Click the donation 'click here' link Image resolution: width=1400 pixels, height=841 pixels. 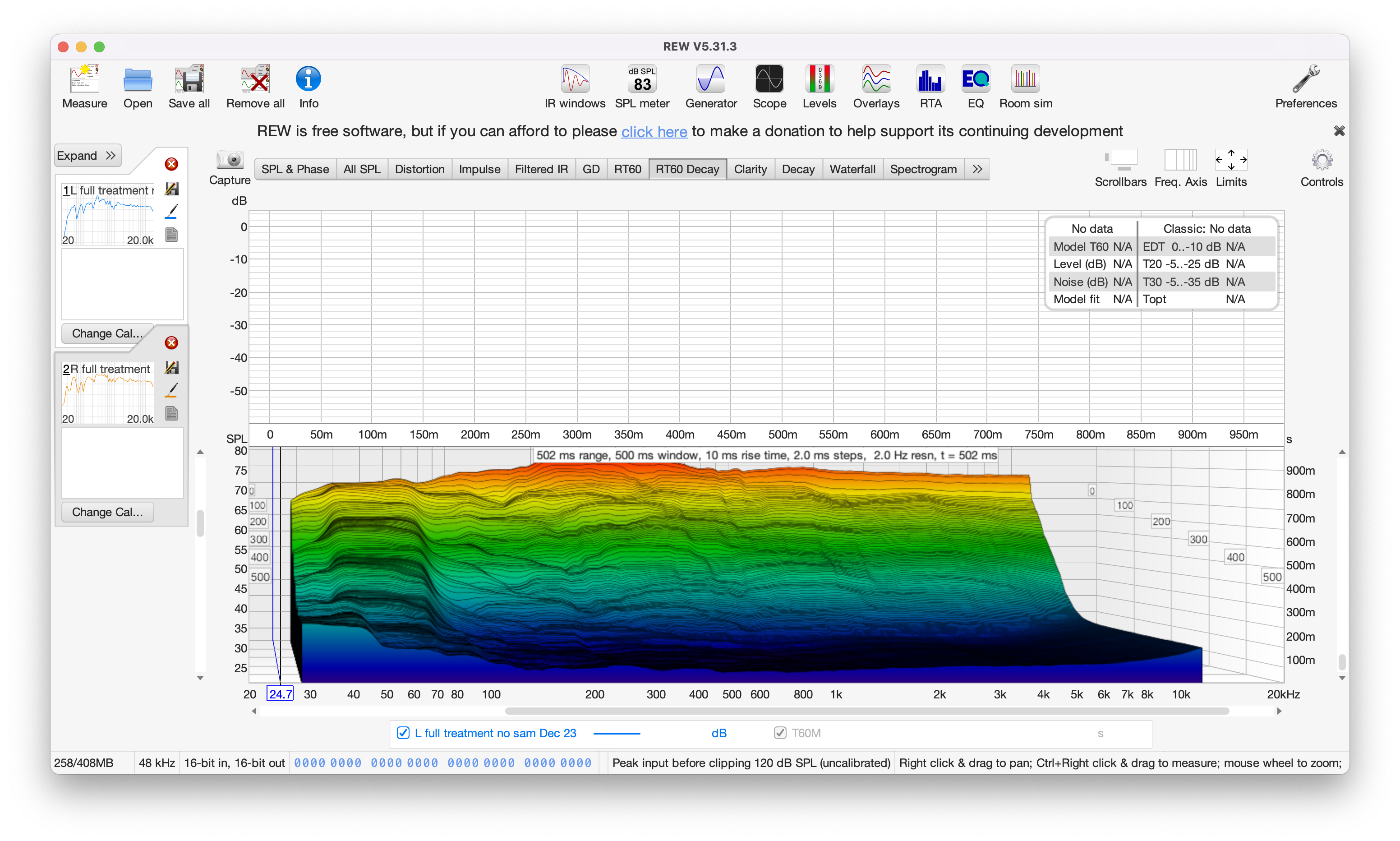[654, 131]
